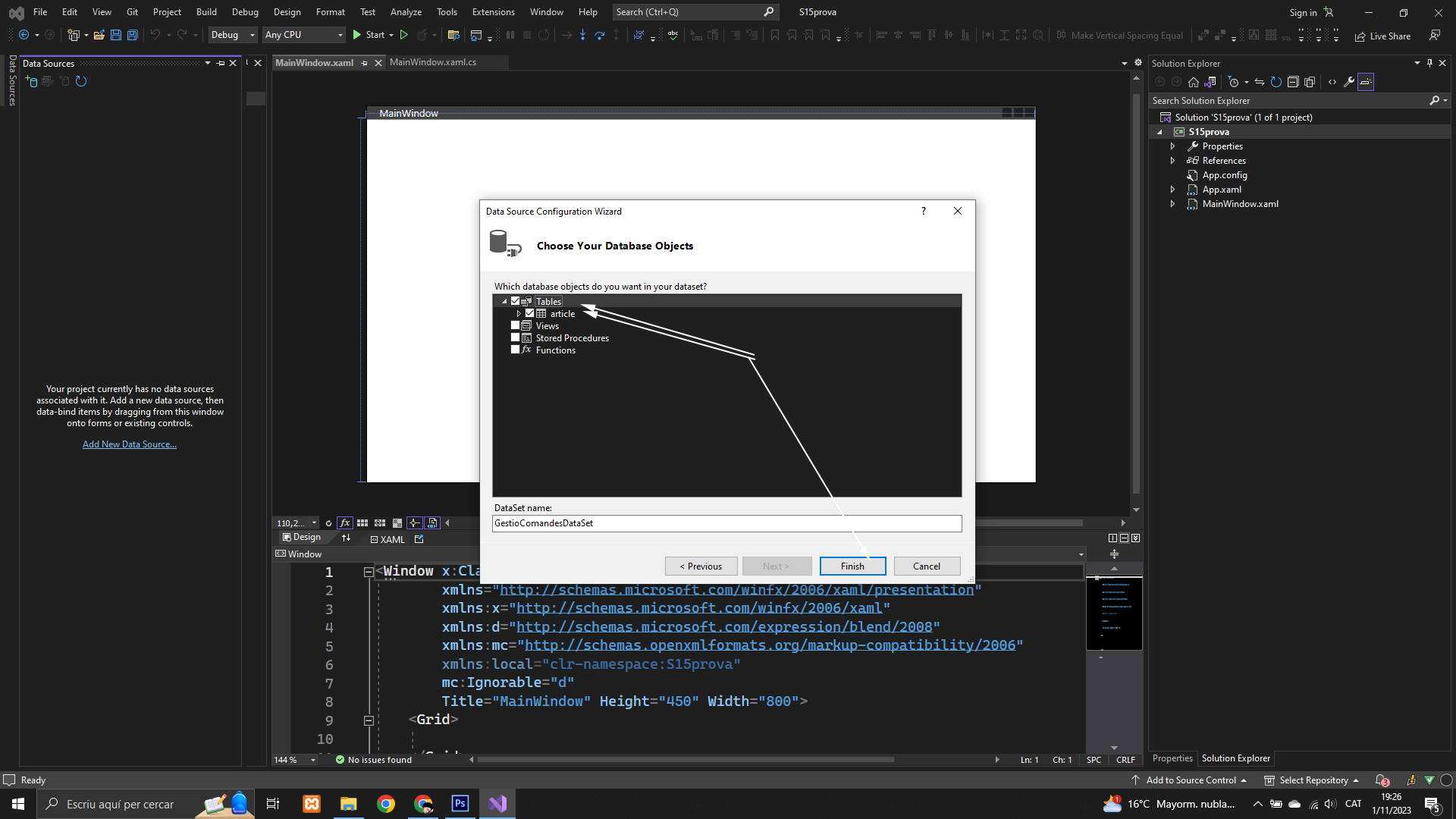Screen dimensions: 1456x819
Task: Open Photoshop from the taskbar
Action: click(x=460, y=804)
